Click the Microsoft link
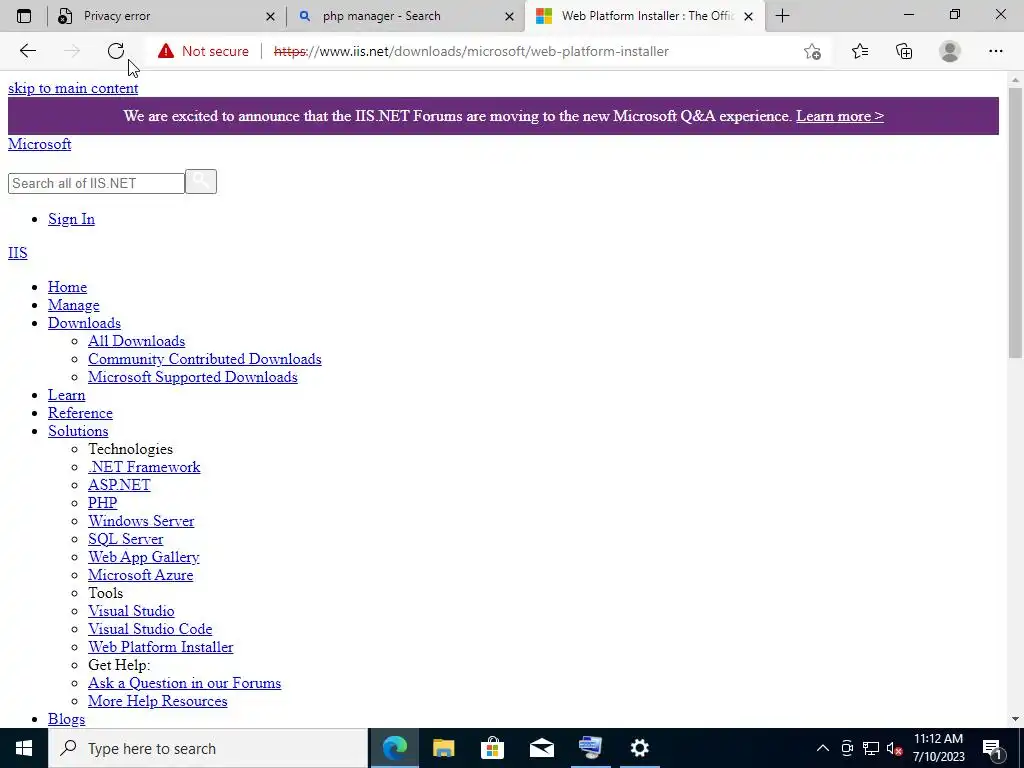This screenshot has height=768, width=1024. pyautogui.click(x=39, y=144)
